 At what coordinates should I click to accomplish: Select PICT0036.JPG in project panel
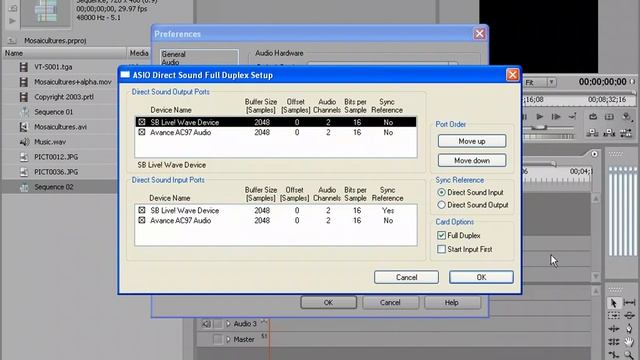[56, 172]
